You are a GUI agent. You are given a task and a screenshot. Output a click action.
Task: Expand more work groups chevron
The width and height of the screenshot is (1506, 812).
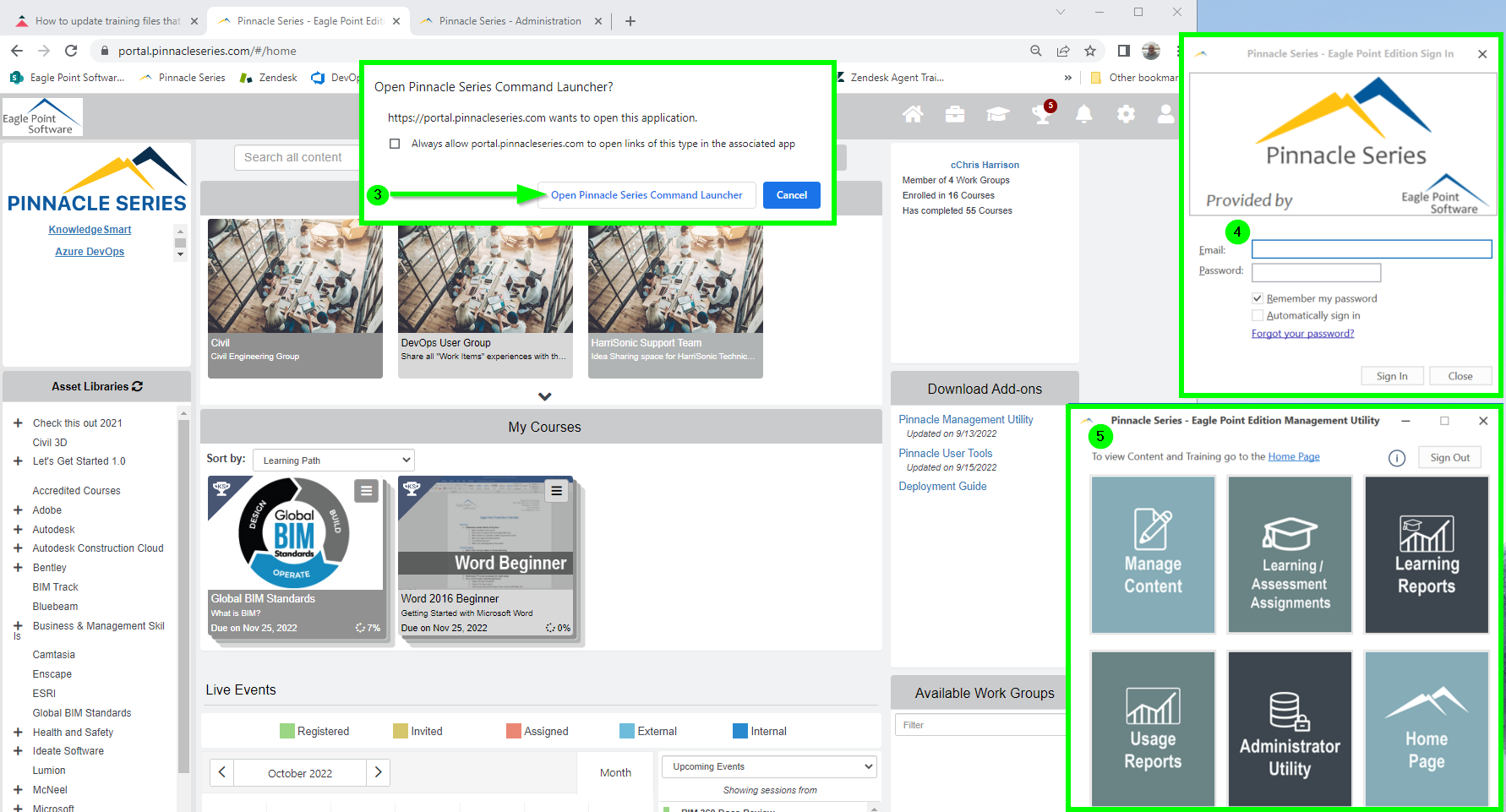[x=545, y=396]
